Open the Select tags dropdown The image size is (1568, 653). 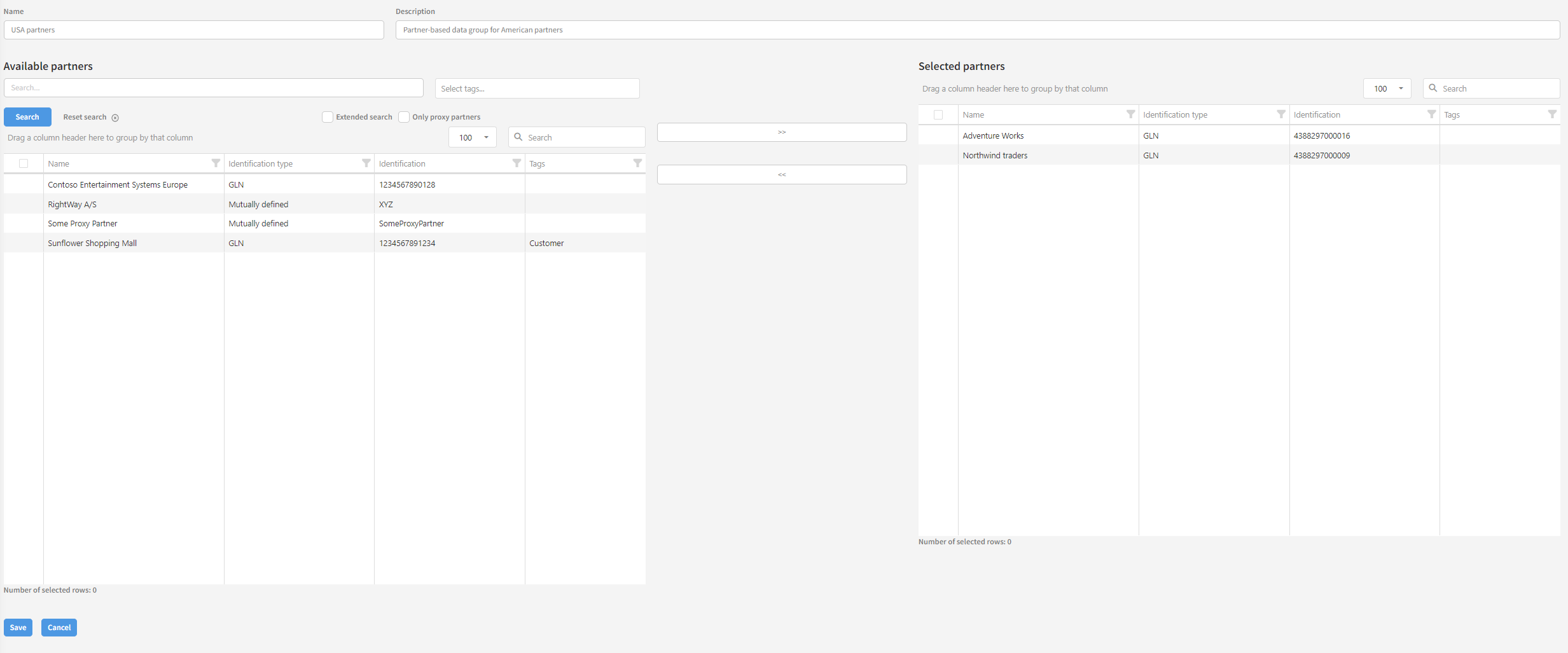point(537,88)
